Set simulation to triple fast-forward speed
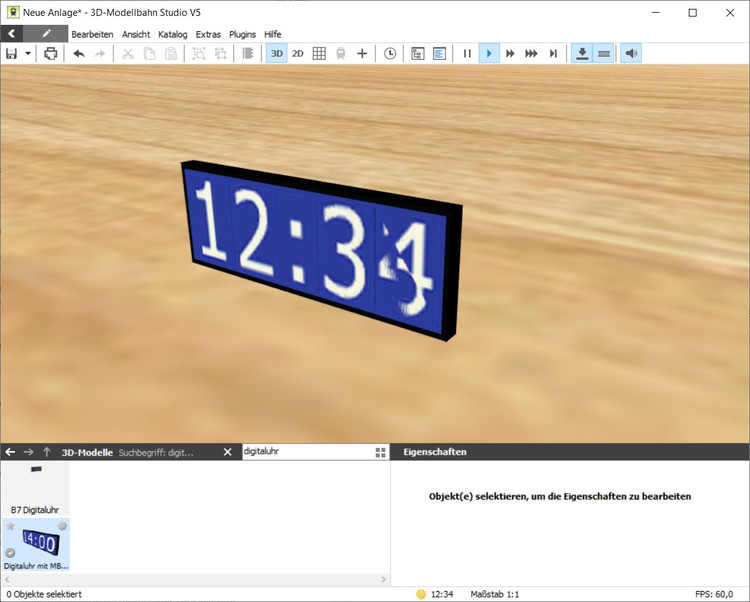The height and width of the screenshot is (602, 750). tap(531, 54)
